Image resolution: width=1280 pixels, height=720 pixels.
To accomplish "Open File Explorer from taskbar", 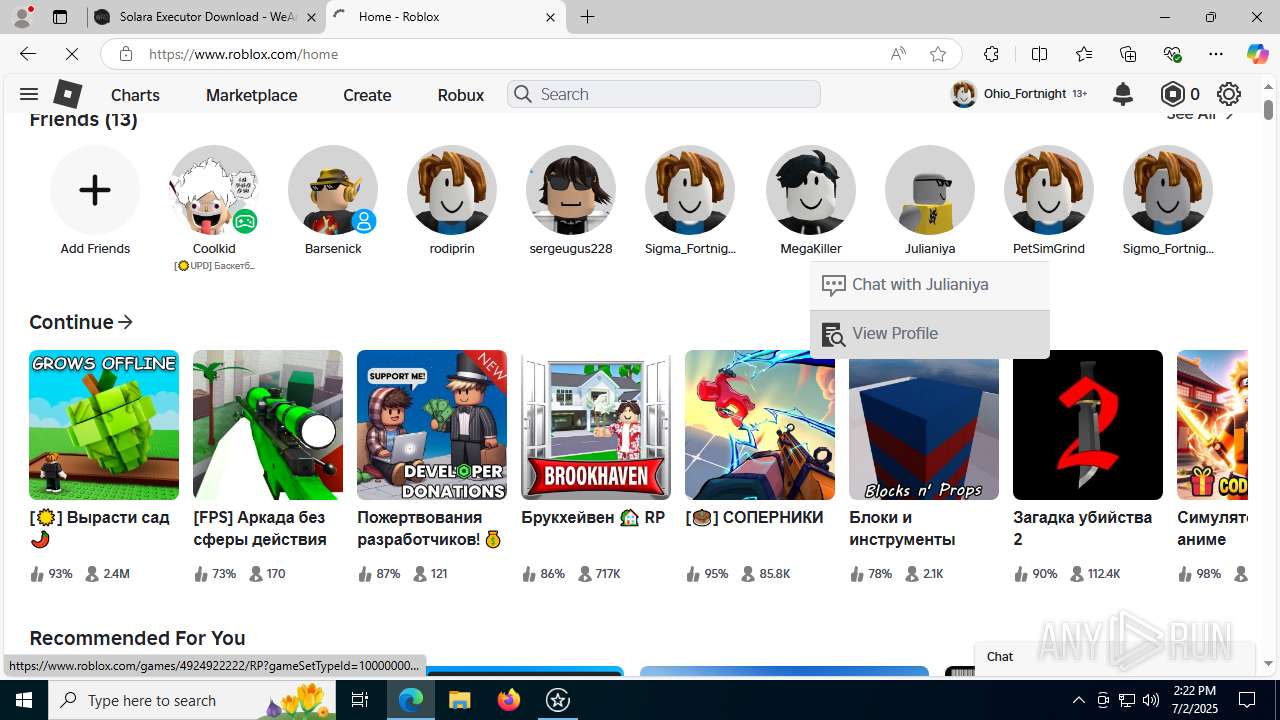I will pos(459,700).
